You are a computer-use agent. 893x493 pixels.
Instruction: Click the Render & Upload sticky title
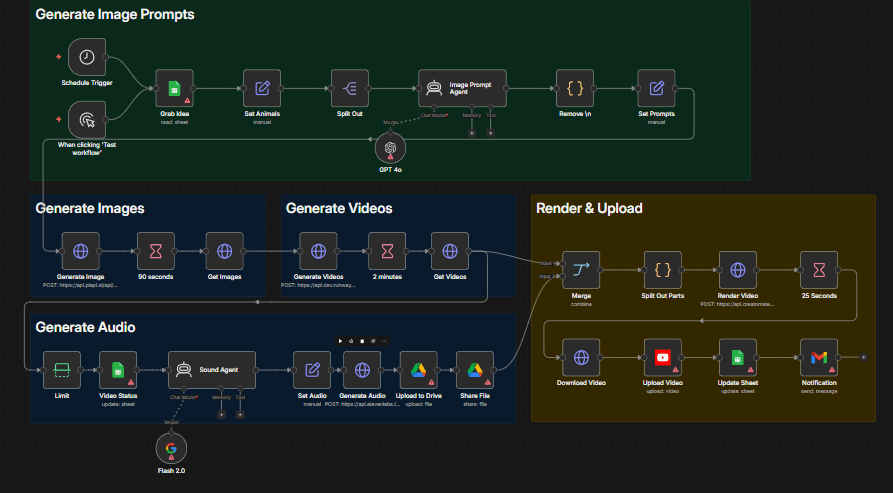(589, 208)
